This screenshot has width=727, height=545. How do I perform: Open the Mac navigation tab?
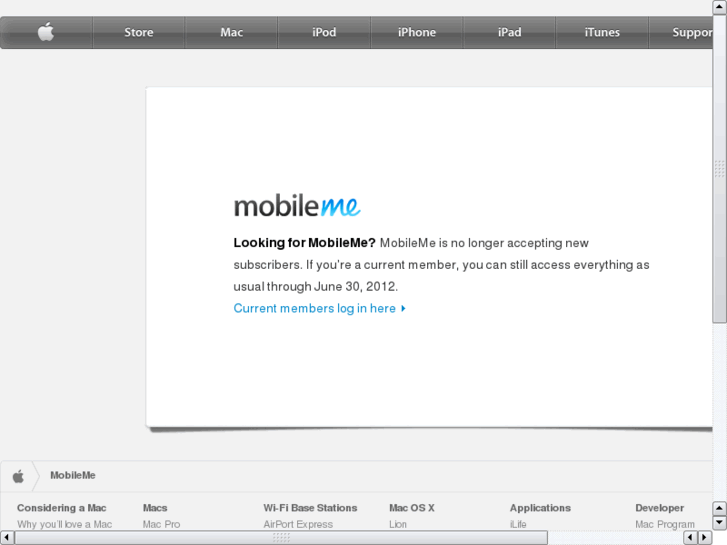(x=231, y=32)
